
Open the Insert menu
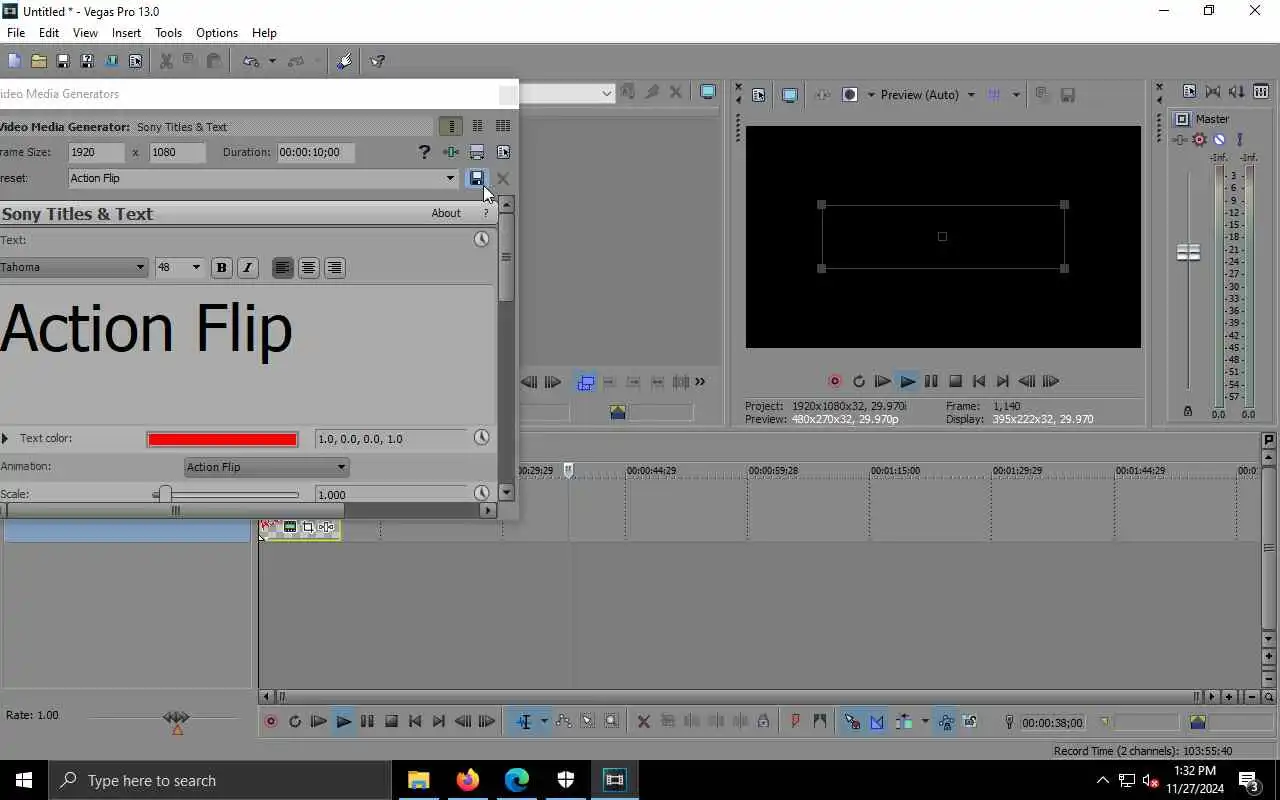coord(126,32)
